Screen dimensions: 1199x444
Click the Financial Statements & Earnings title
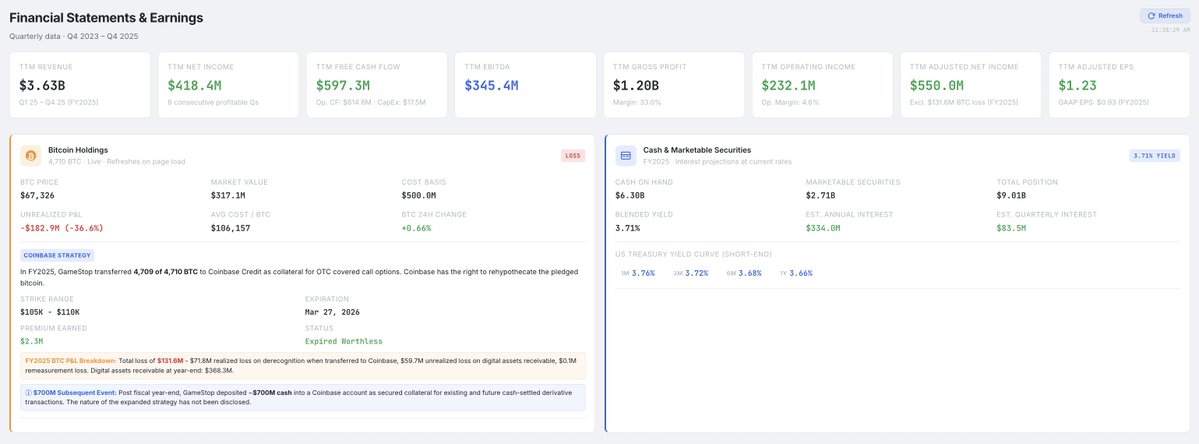(106, 18)
